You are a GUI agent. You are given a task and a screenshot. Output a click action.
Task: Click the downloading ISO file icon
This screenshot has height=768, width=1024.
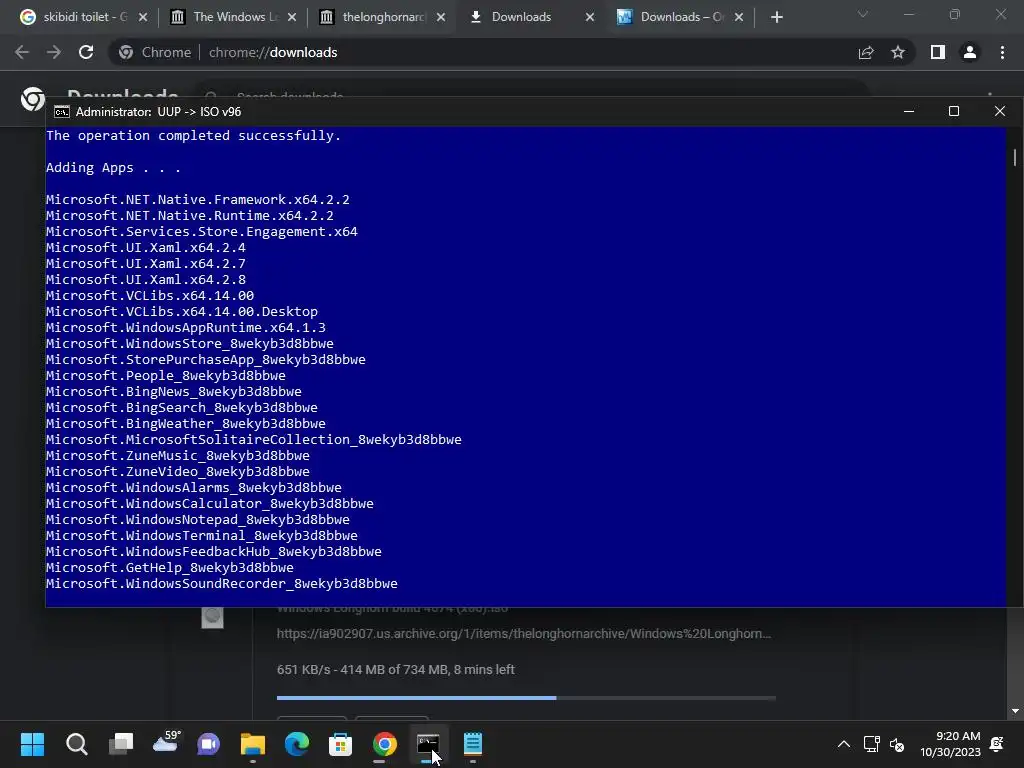tap(212, 617)
